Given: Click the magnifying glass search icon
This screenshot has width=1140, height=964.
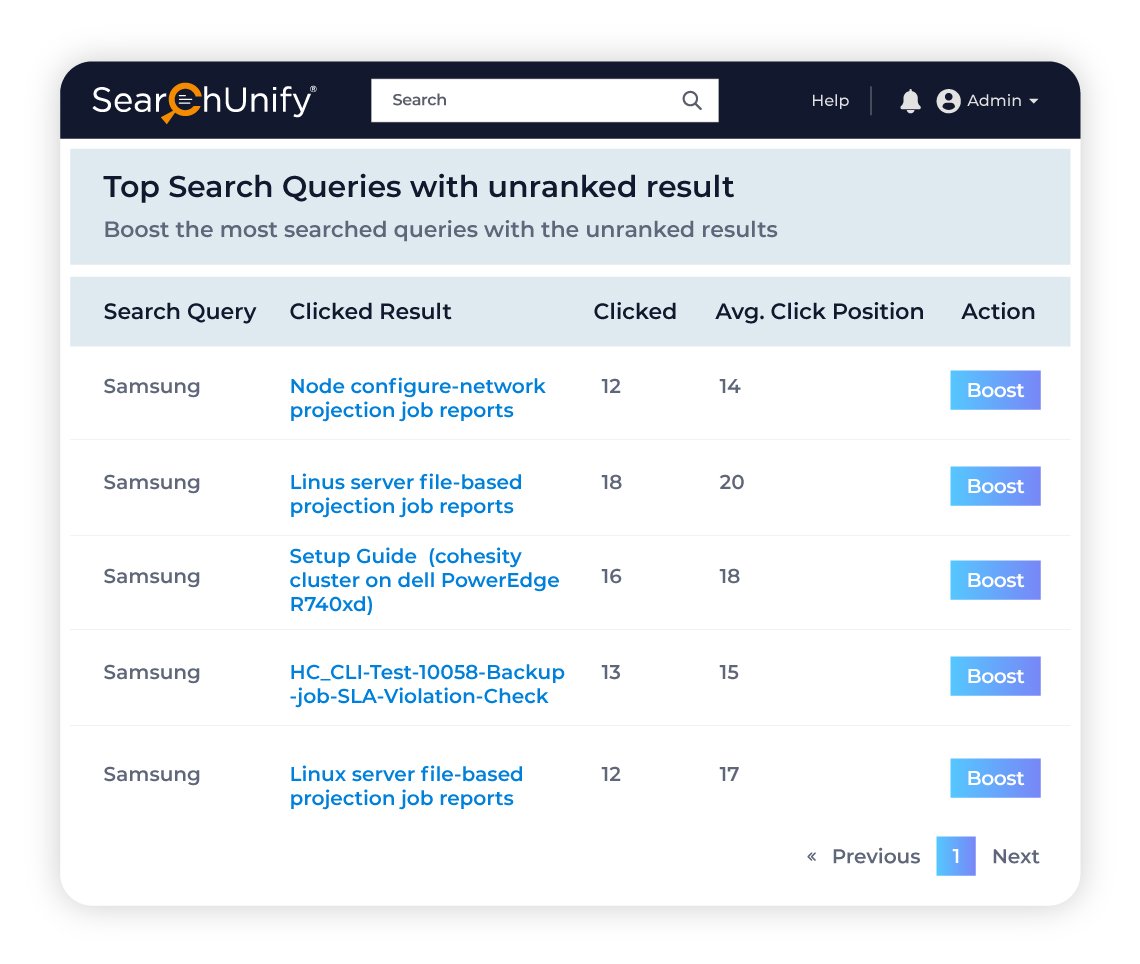Looking at the screenshot, I should point(691,100).
